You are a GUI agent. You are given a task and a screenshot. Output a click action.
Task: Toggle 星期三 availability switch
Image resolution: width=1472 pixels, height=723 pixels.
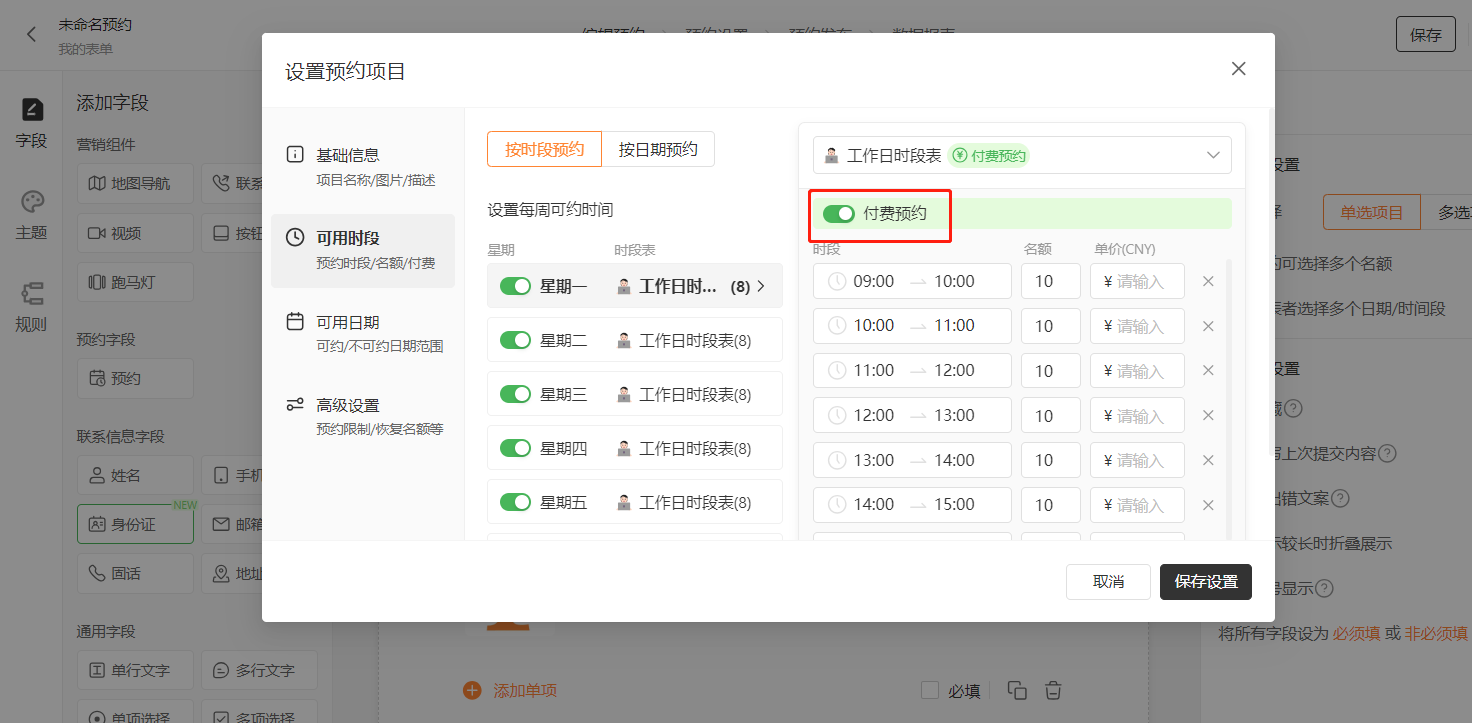(516, 394)
